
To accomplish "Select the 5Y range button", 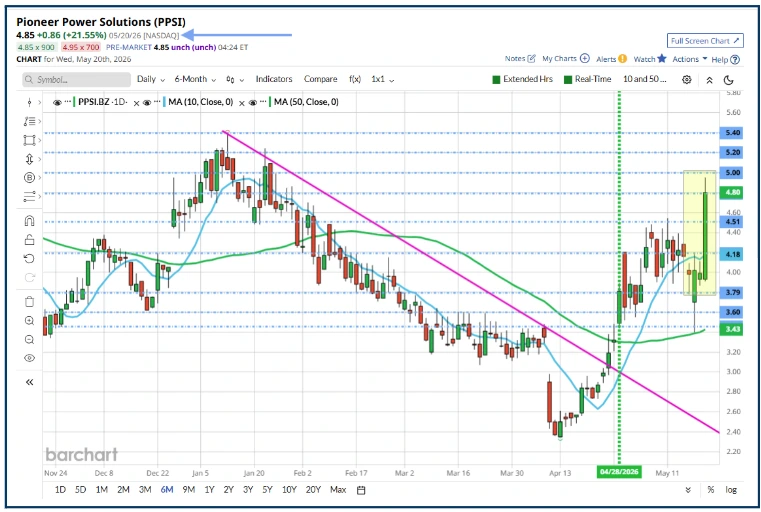I will pos(267,490).
